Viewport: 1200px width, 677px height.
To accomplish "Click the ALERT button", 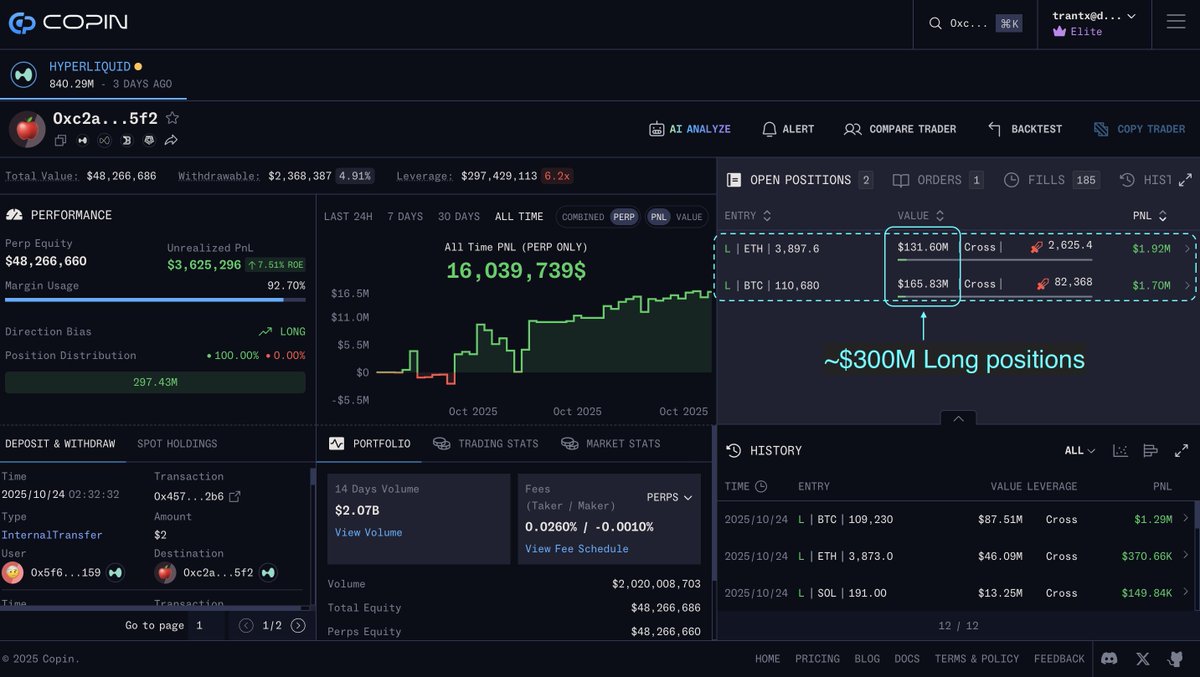I will [788, 129].
